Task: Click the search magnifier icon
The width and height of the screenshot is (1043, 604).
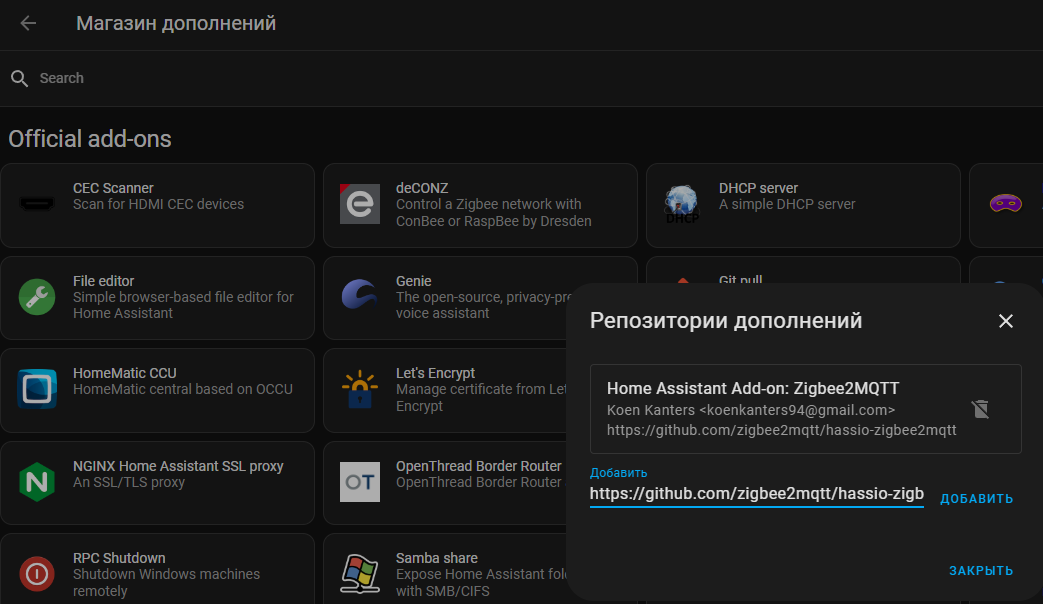Action: 19,78
